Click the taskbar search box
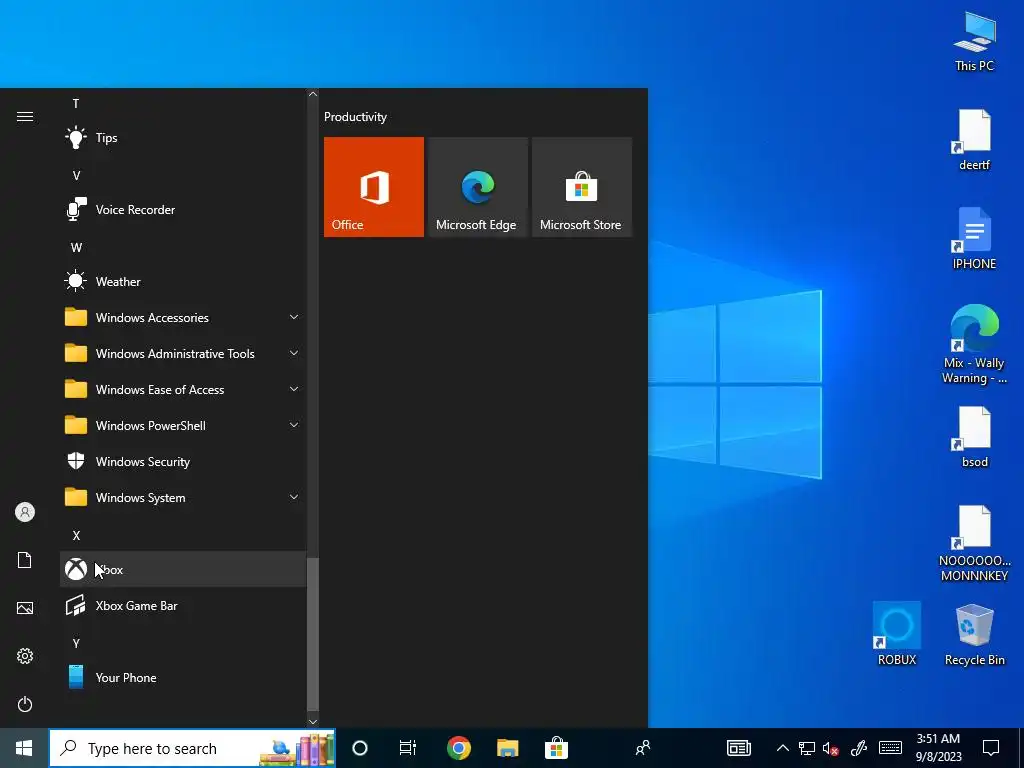1024x768 pixels. coord(193,748)
